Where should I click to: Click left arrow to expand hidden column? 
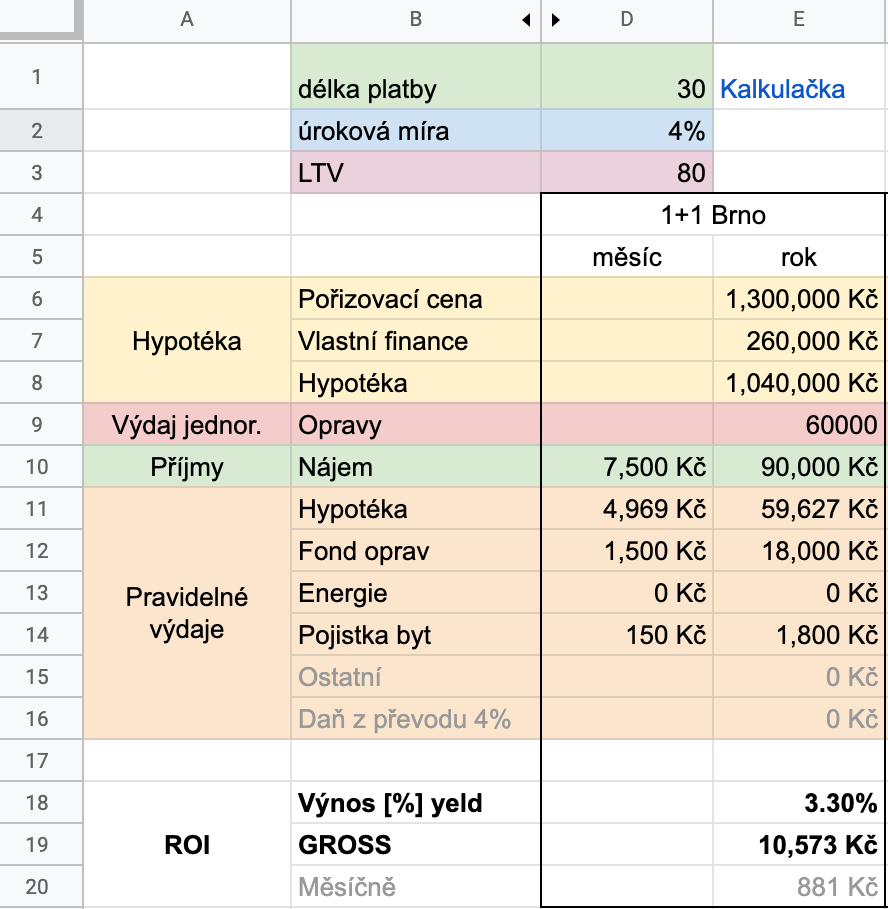point(527,20)
